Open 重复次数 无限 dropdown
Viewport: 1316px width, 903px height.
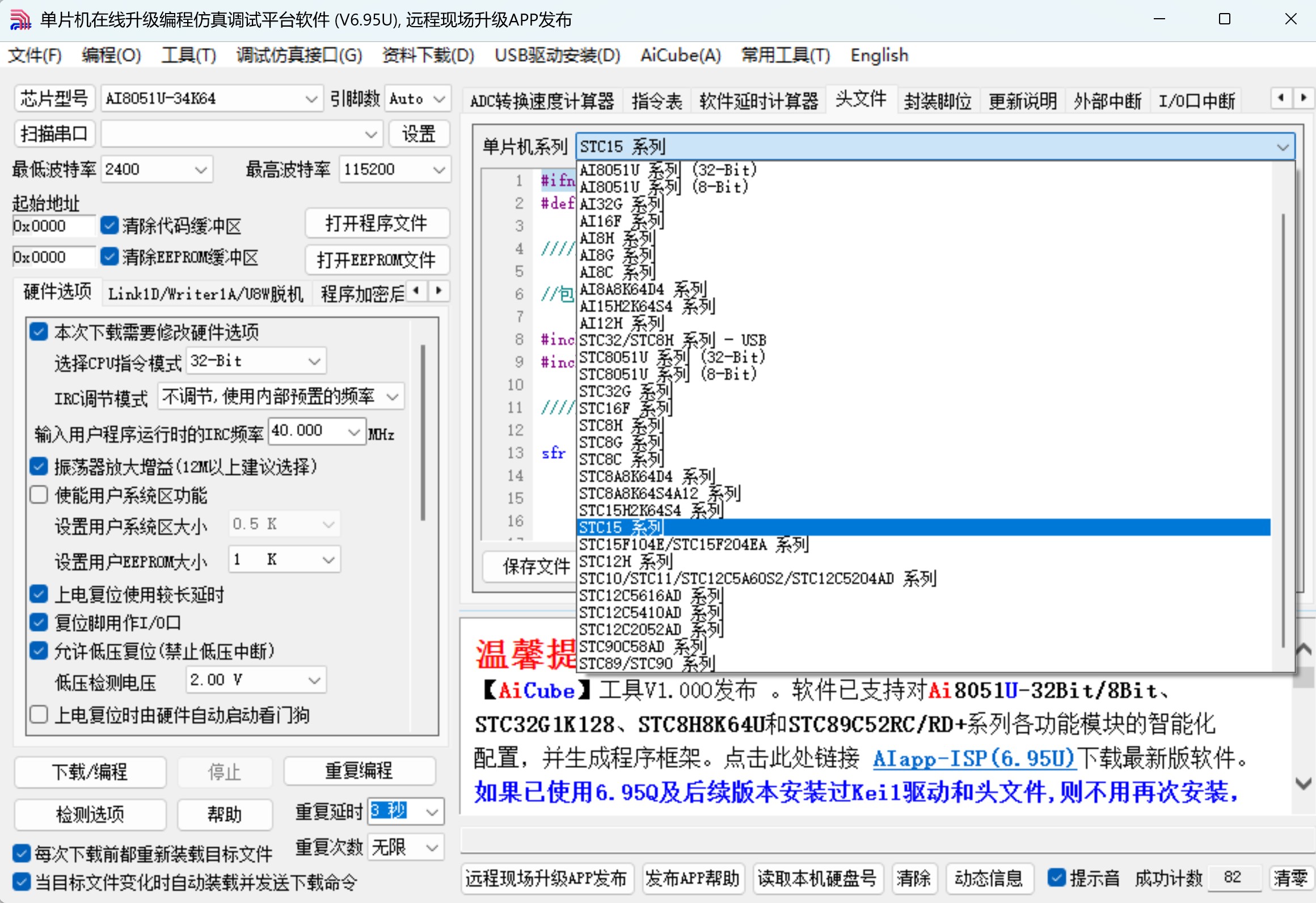click(406, 847)
